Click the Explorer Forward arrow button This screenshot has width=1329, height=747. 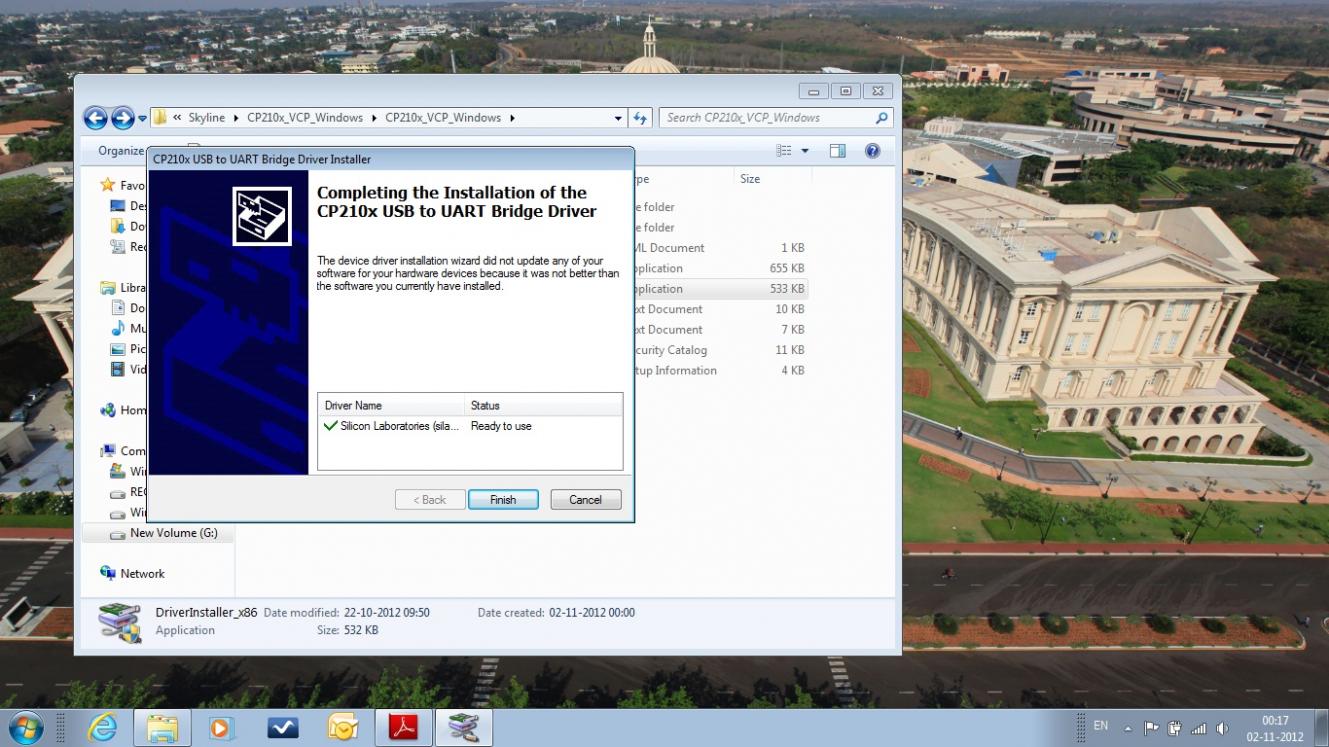tap(122, 118)
